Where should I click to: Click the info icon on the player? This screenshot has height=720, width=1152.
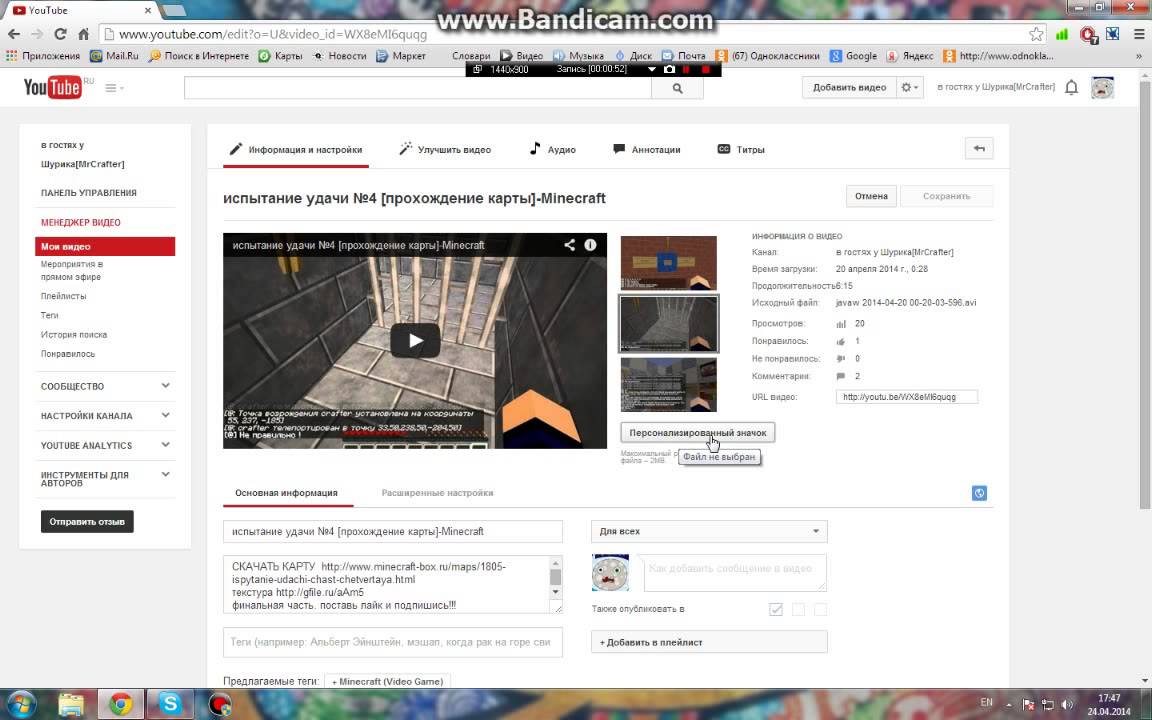[x=590, y=245]
